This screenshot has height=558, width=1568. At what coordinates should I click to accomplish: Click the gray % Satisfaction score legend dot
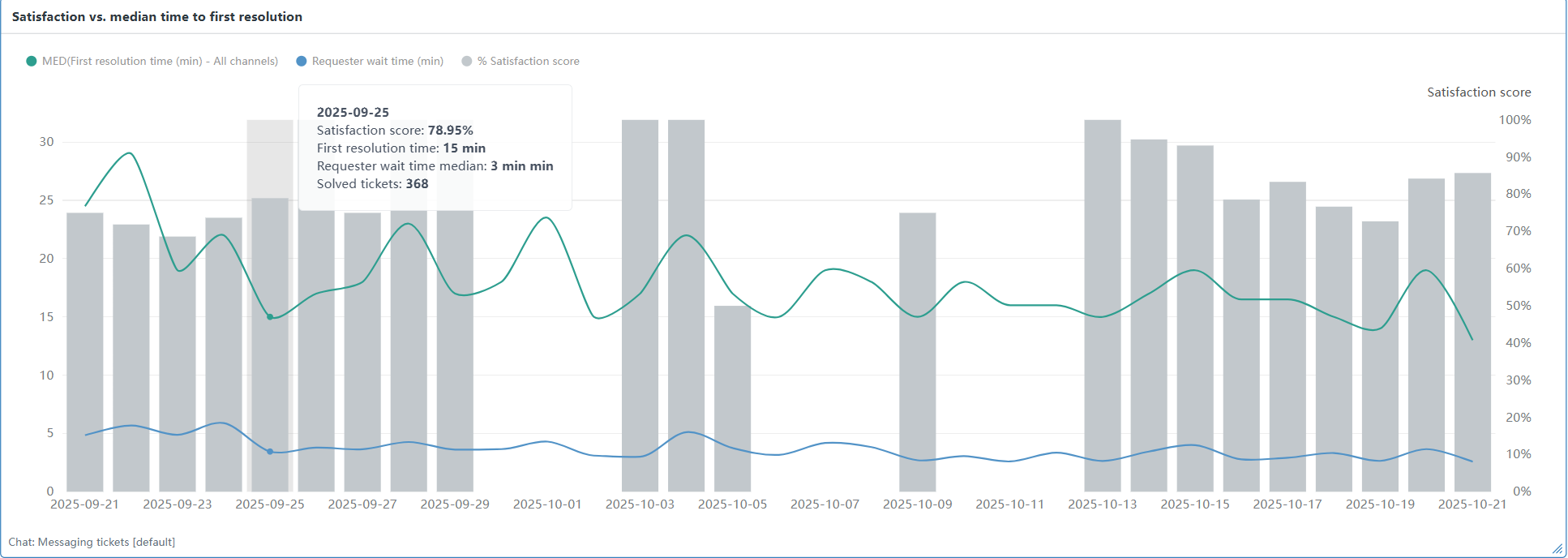[x=467, y=62]
